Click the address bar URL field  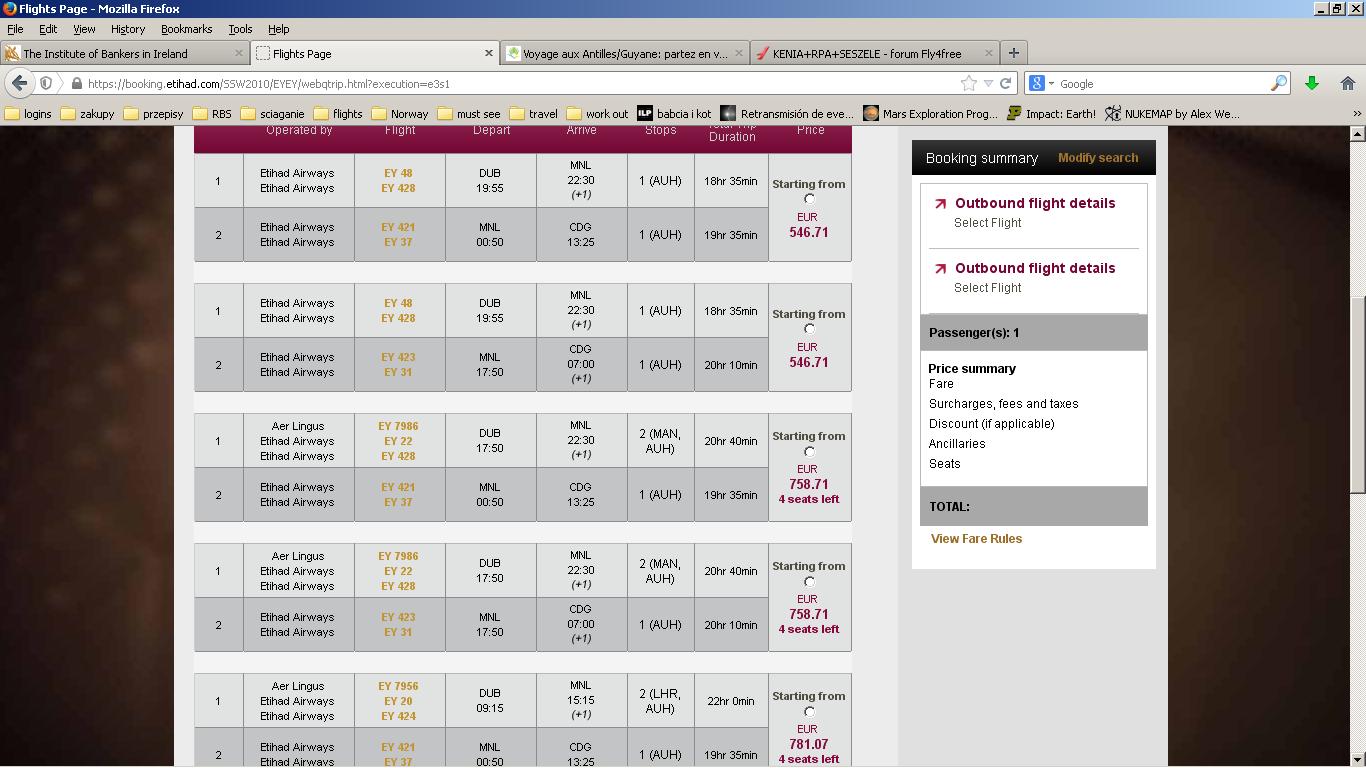click(520, 84)
